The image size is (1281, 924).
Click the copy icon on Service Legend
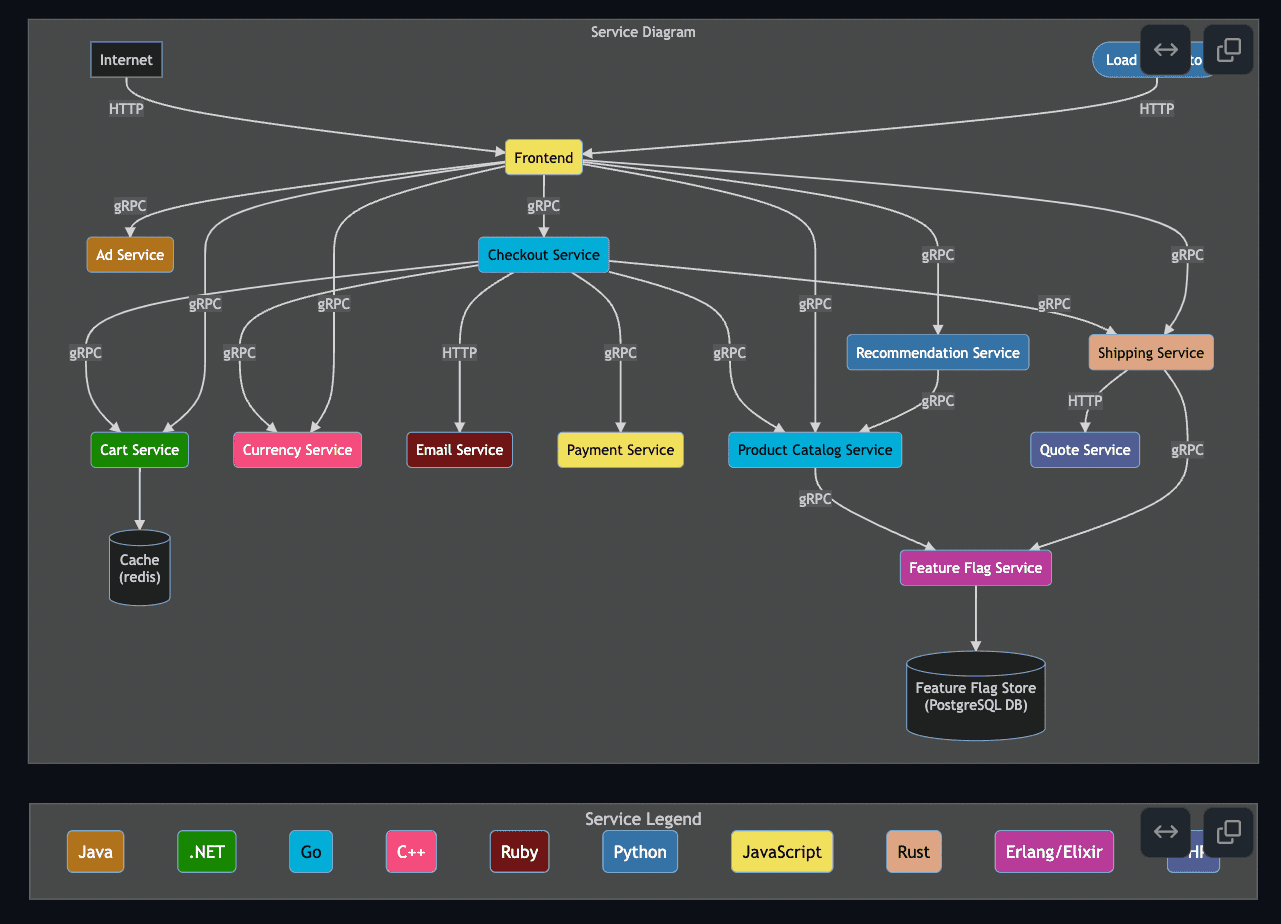1228,832
